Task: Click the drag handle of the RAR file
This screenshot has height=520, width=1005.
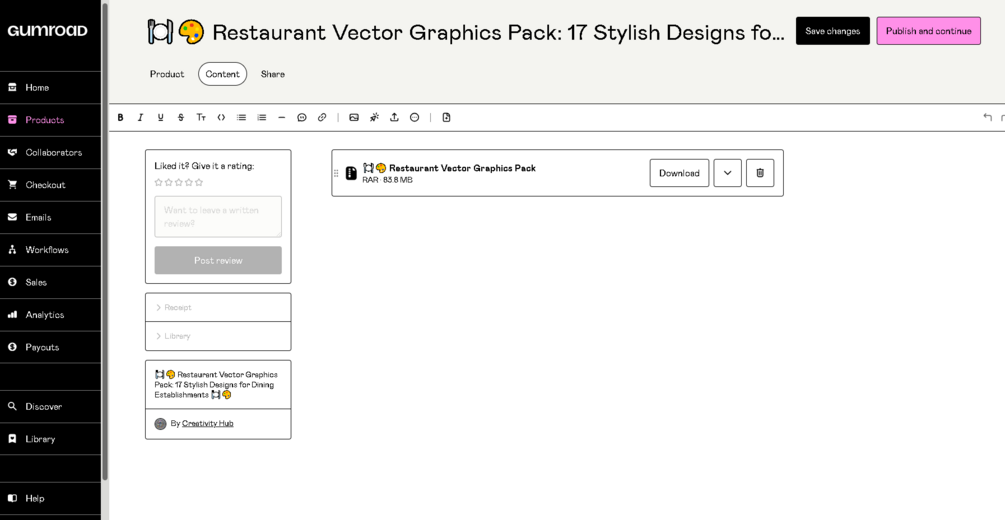Action: click(x=336, y=173)
